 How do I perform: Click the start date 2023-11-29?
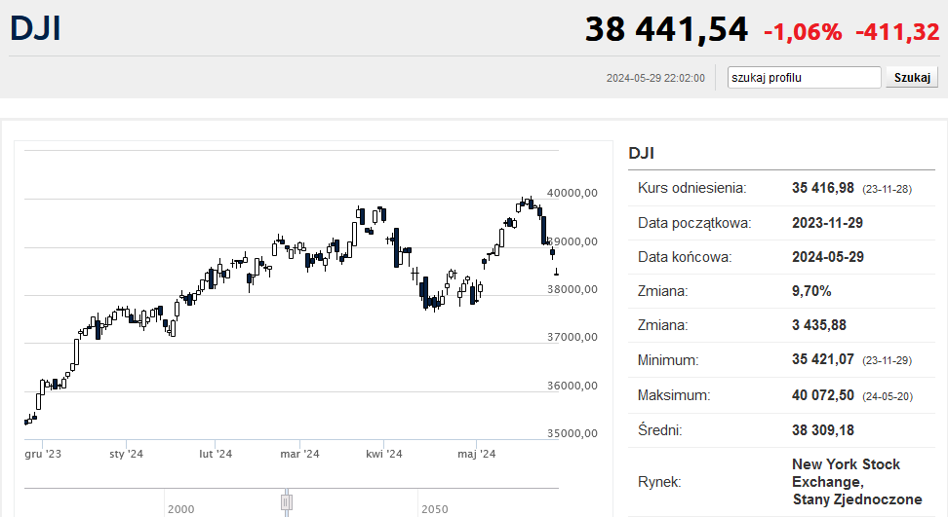[x=827, y=223]
